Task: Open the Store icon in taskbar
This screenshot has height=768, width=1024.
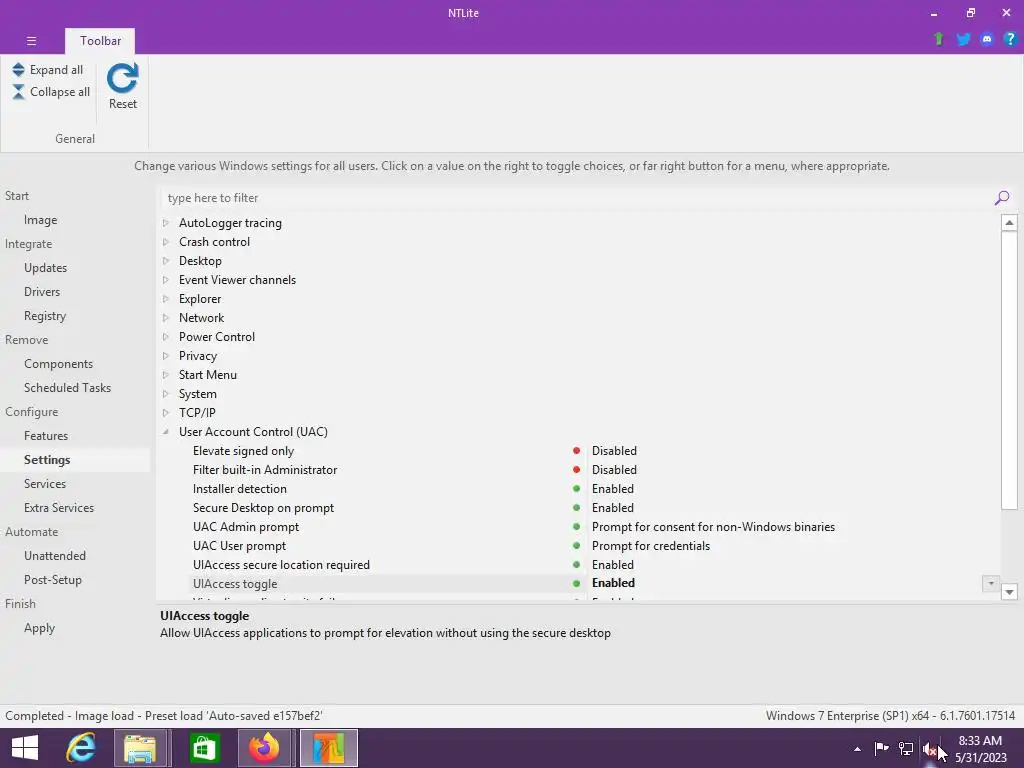Action: tap(204, 748)
